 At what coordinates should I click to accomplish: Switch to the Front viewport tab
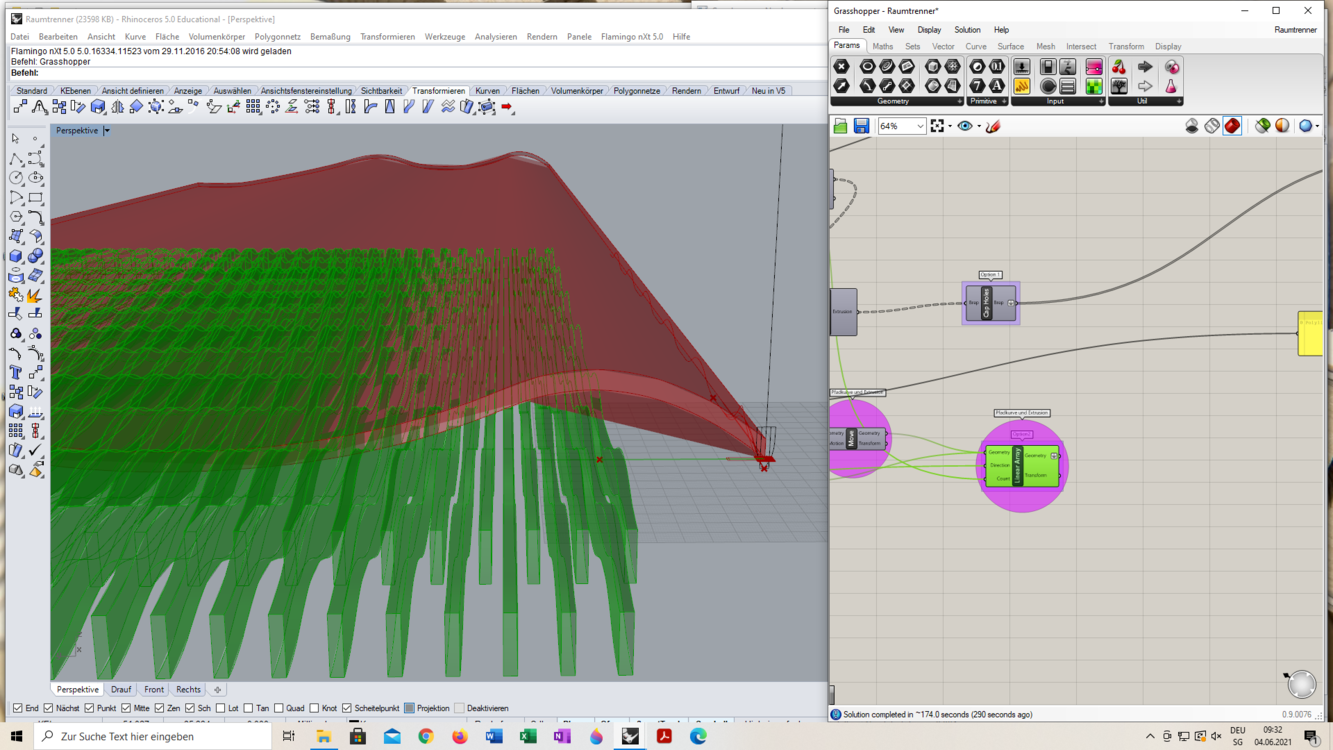pyautogui.click(x=153, y=689)
